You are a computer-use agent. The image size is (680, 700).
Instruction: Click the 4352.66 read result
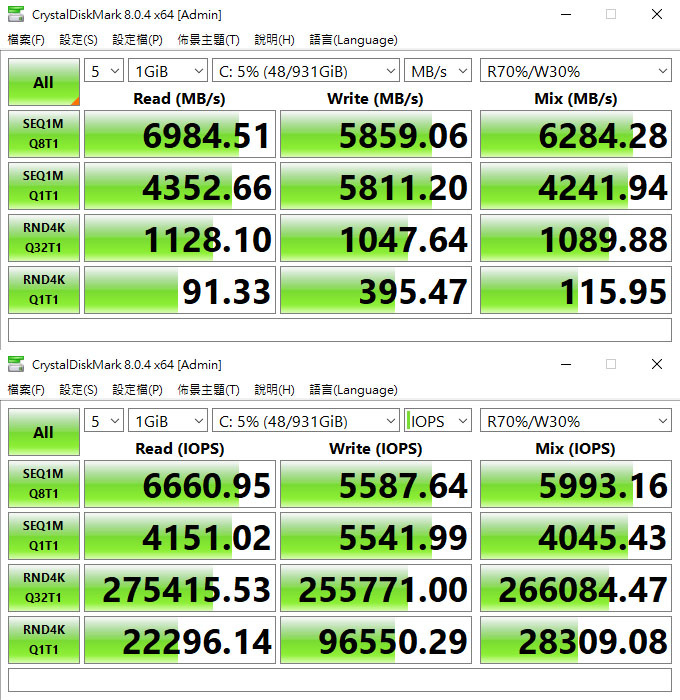[x=180, y=186]
